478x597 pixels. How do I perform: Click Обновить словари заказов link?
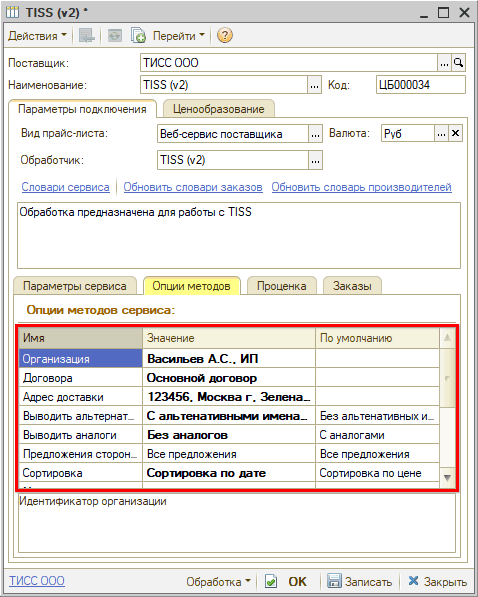coord(193,187)
